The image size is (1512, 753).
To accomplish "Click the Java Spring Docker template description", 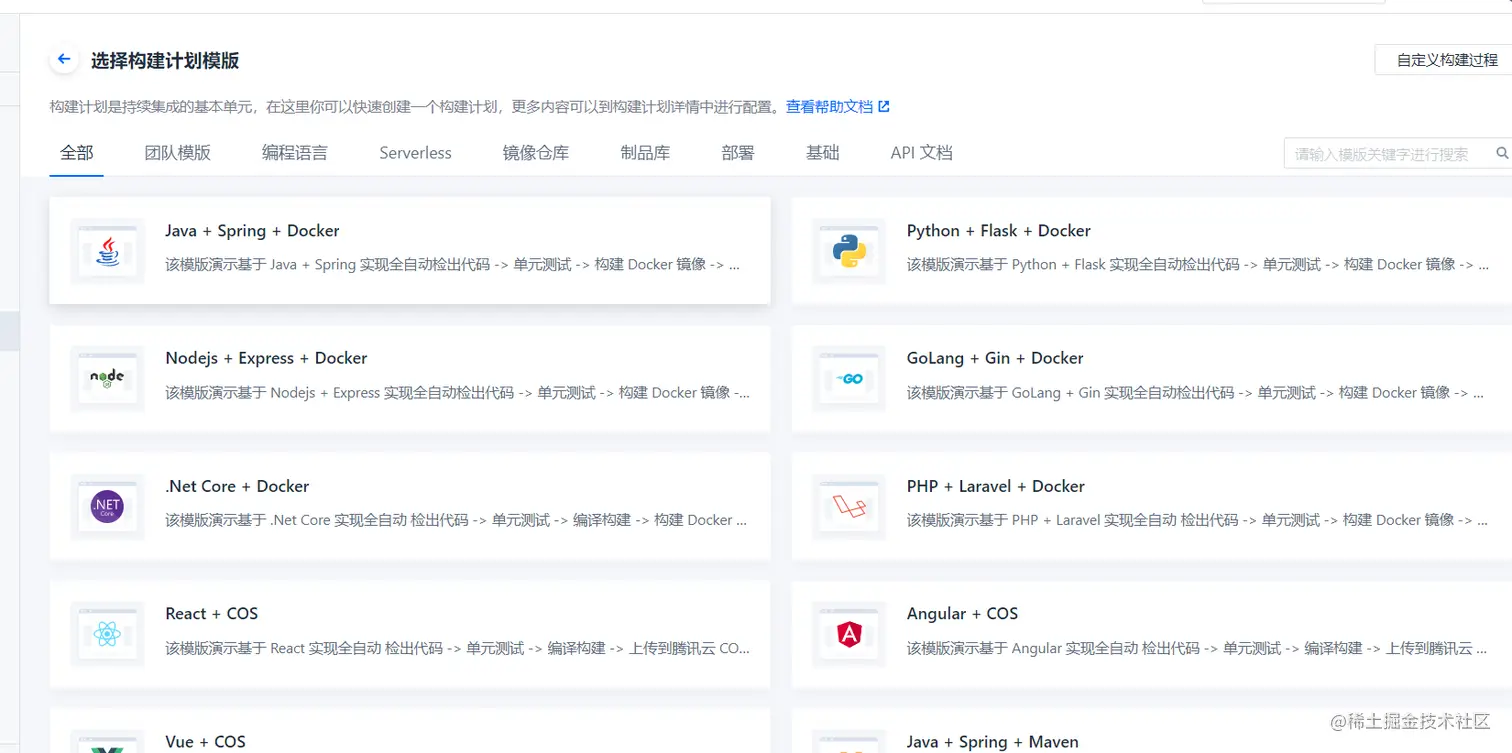I will (x=453, y=265).
